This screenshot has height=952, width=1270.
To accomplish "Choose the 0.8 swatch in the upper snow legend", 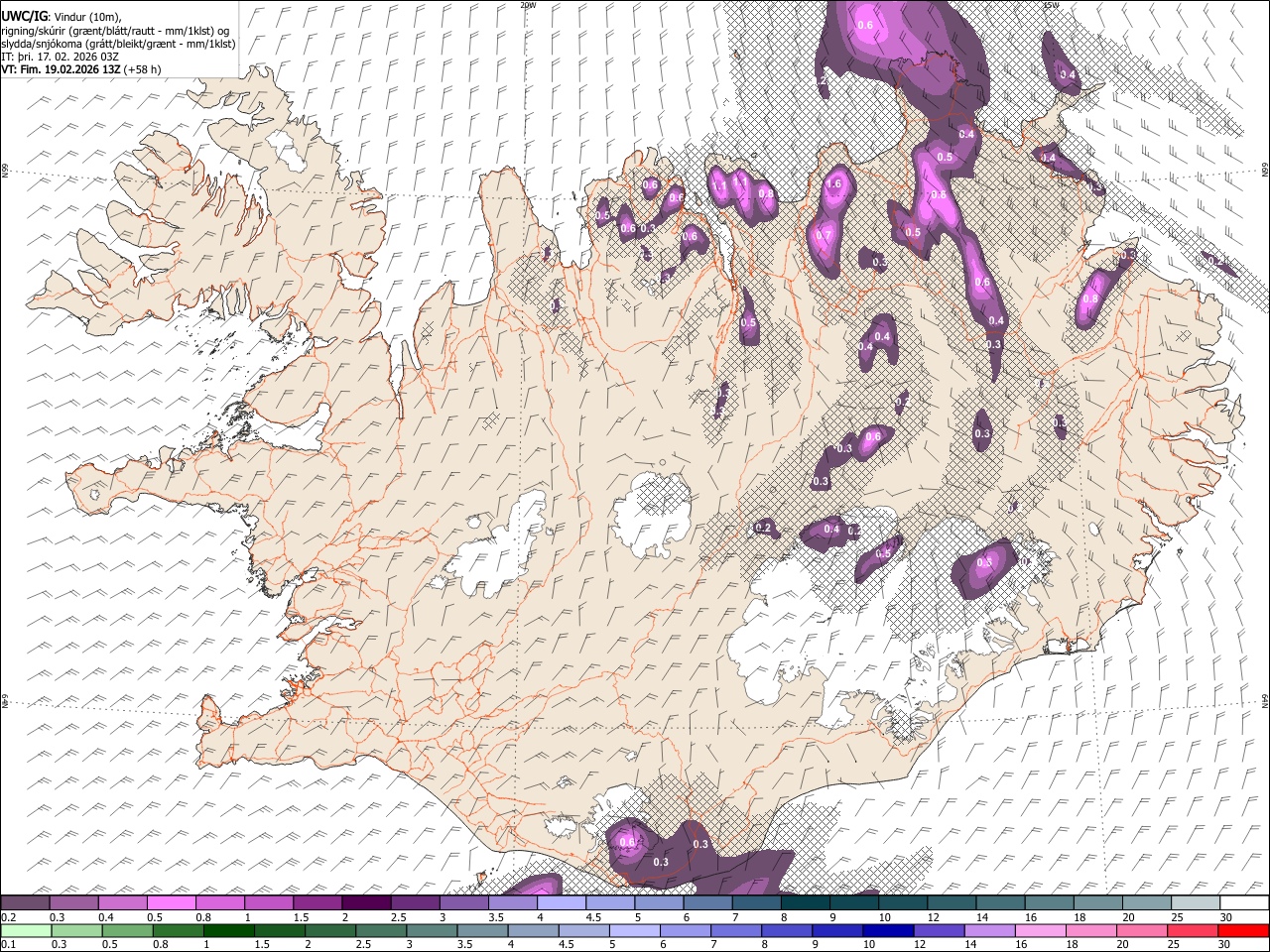I will click(x=220, y=902).
